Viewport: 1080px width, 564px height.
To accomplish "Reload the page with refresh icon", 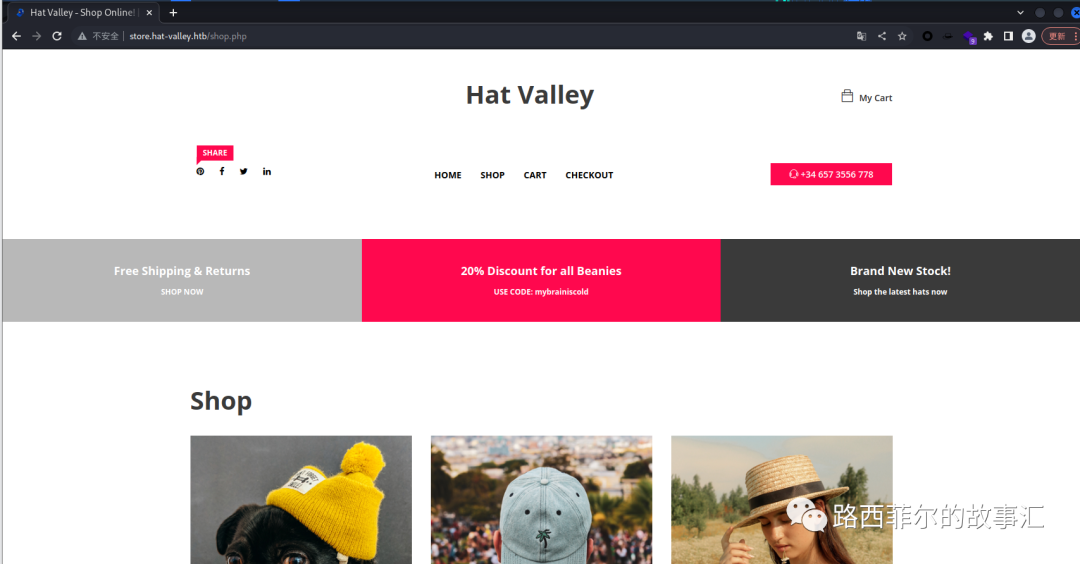I will click(x=57, y=36).
